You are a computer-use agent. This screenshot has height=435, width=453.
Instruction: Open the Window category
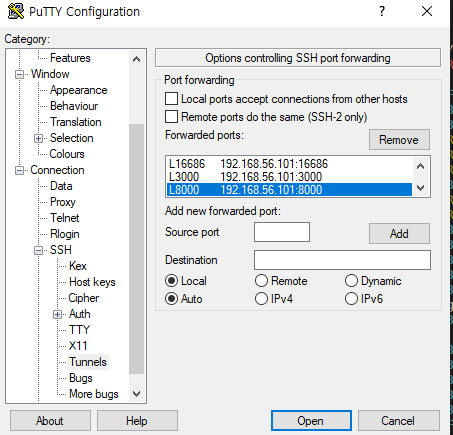(x=50, y=74)
